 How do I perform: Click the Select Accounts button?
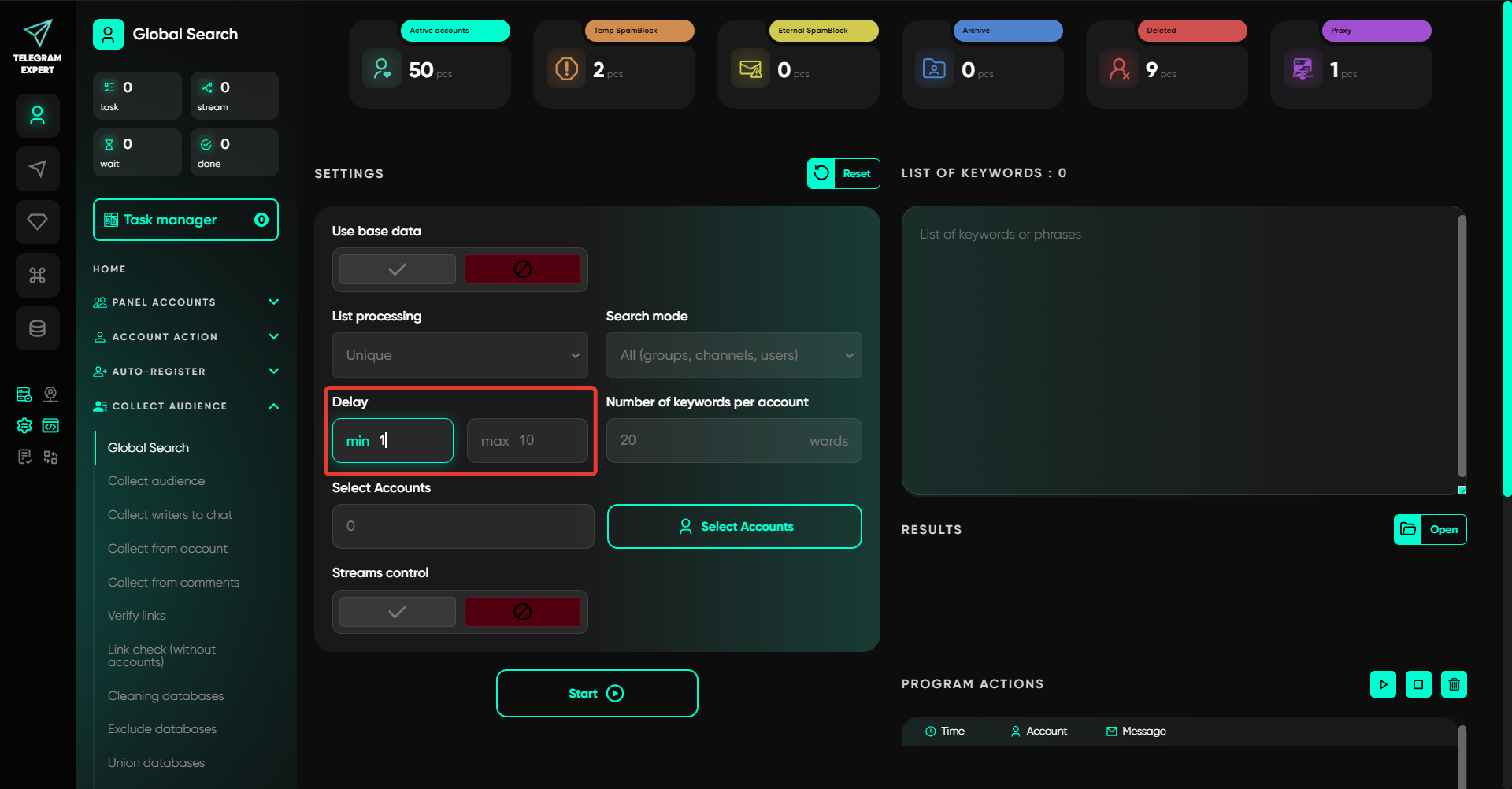734,527
